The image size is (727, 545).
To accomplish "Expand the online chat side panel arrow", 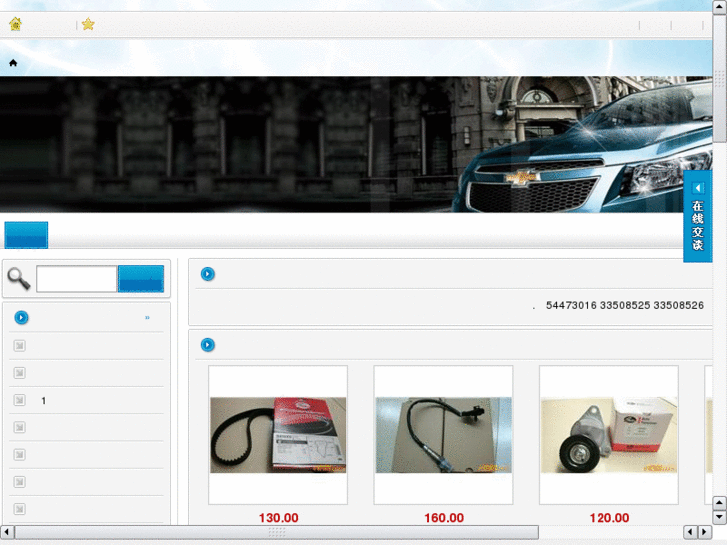I will tap(698, 188).
